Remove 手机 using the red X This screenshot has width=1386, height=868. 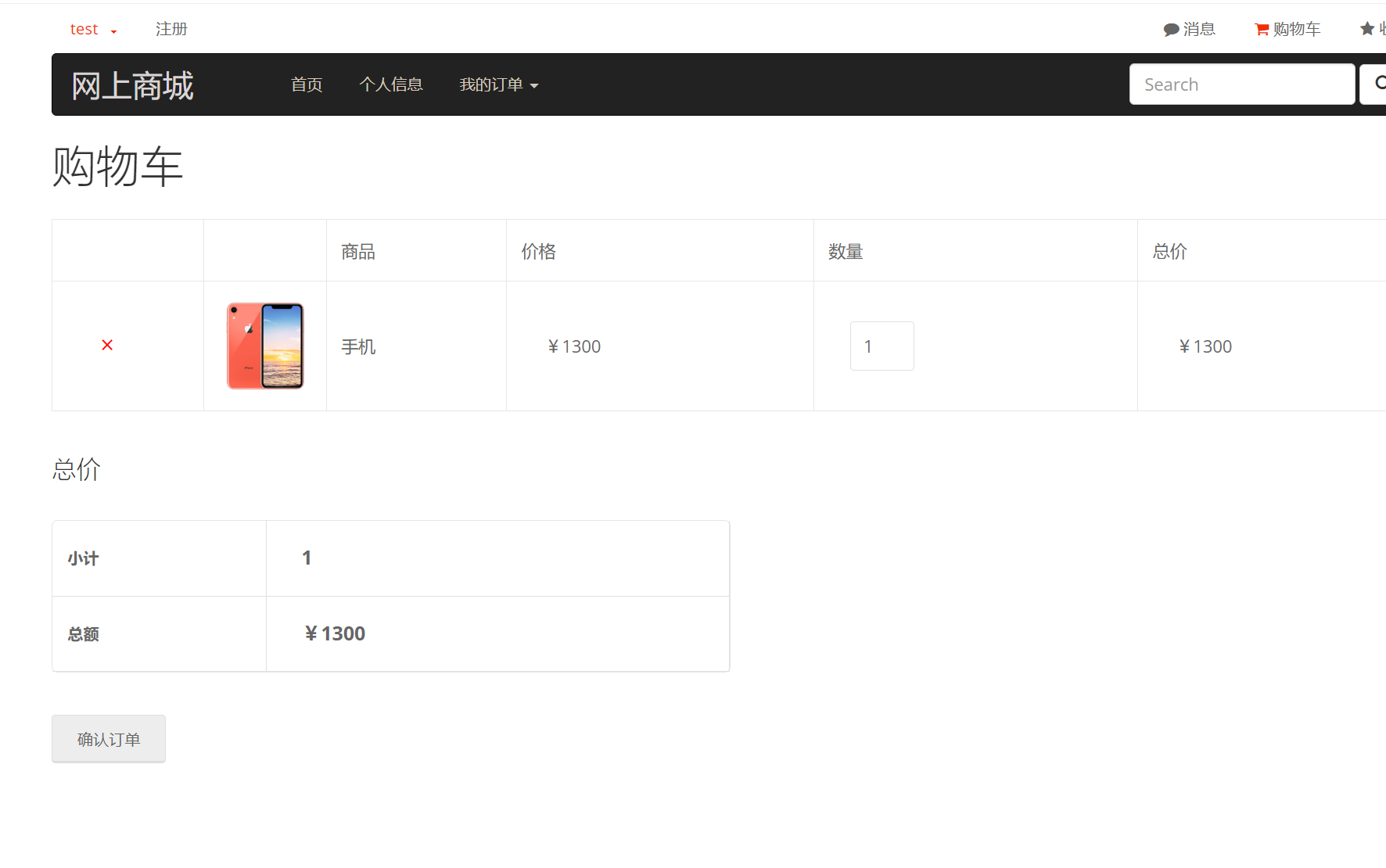click(x=107, y=345)
